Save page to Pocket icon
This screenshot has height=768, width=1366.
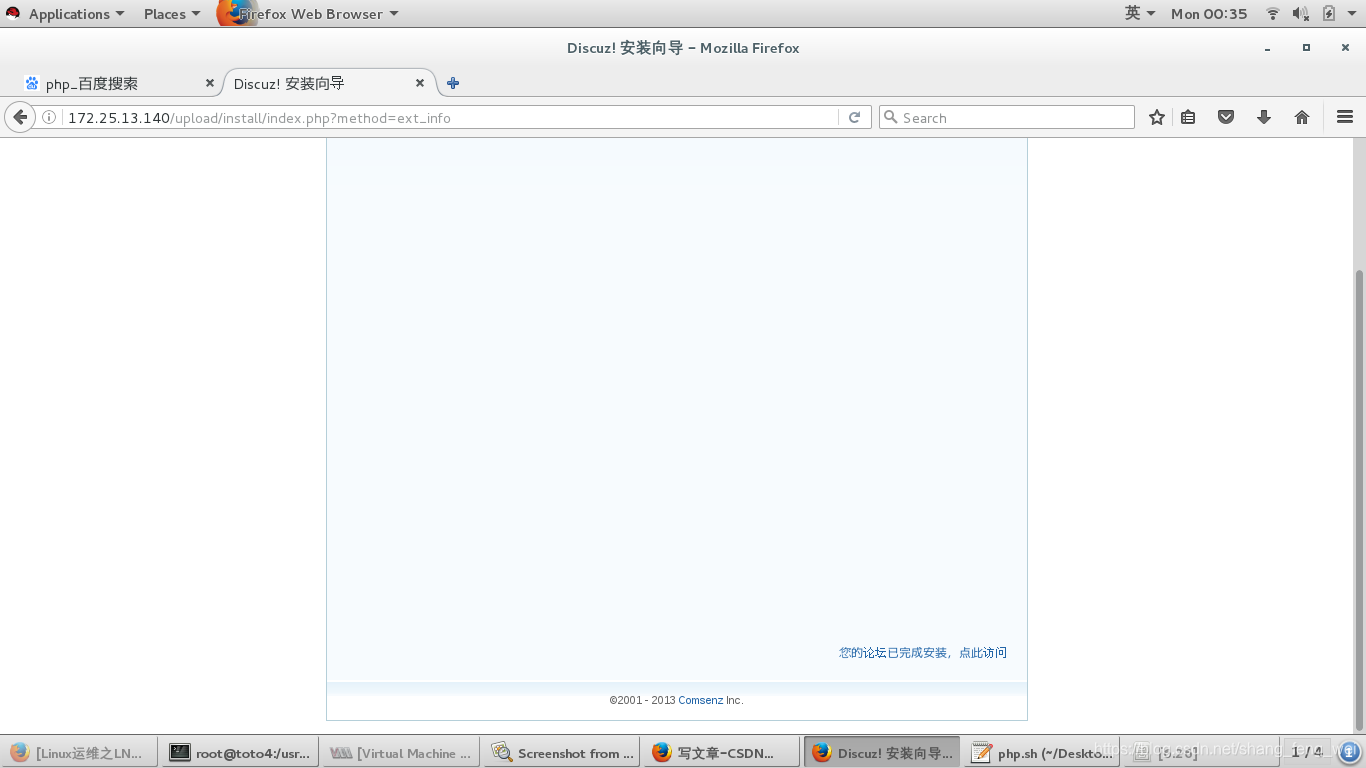pos(1226,117)
